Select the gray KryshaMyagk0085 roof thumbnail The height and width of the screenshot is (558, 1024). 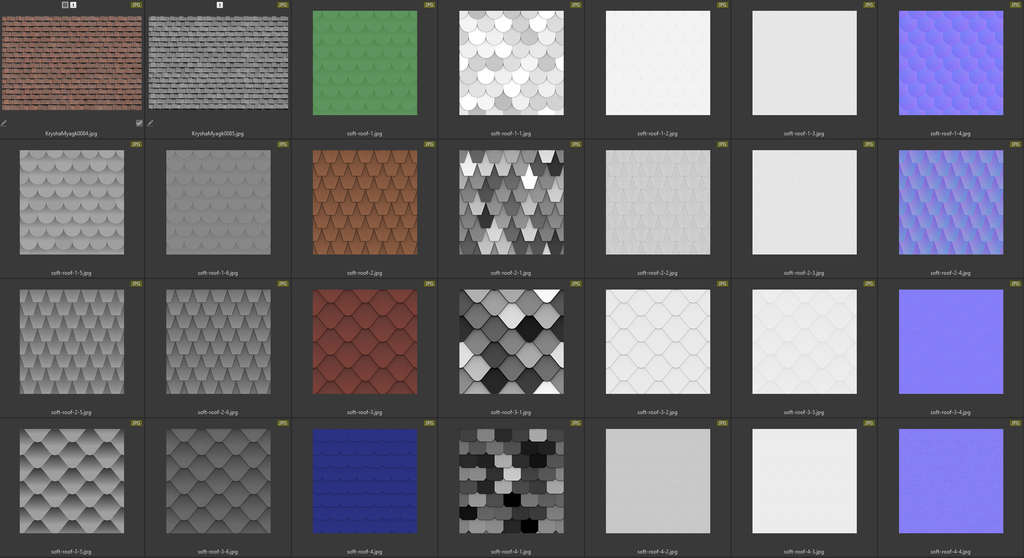point(218,63)
